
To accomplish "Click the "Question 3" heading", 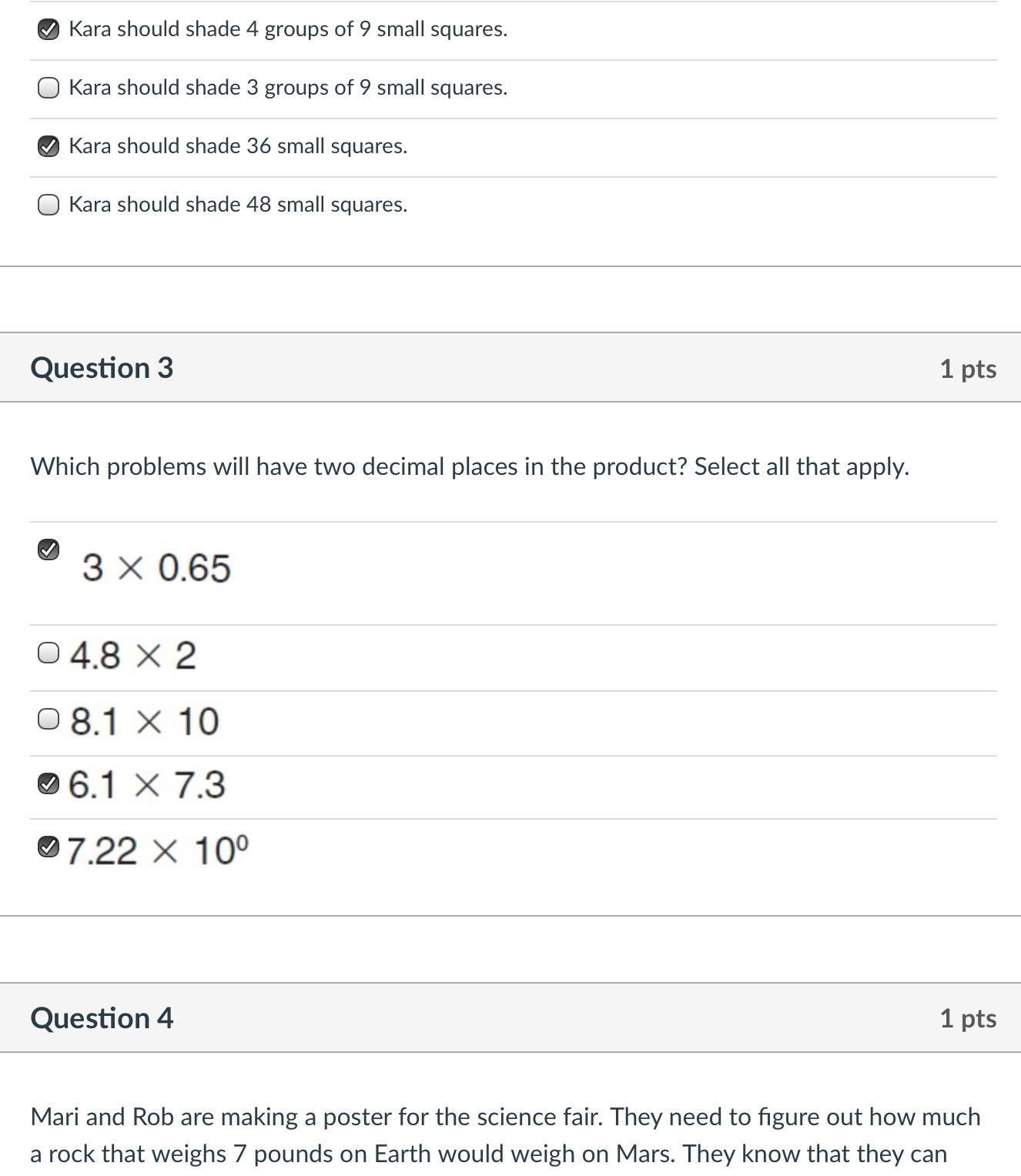I will point(102,368).
